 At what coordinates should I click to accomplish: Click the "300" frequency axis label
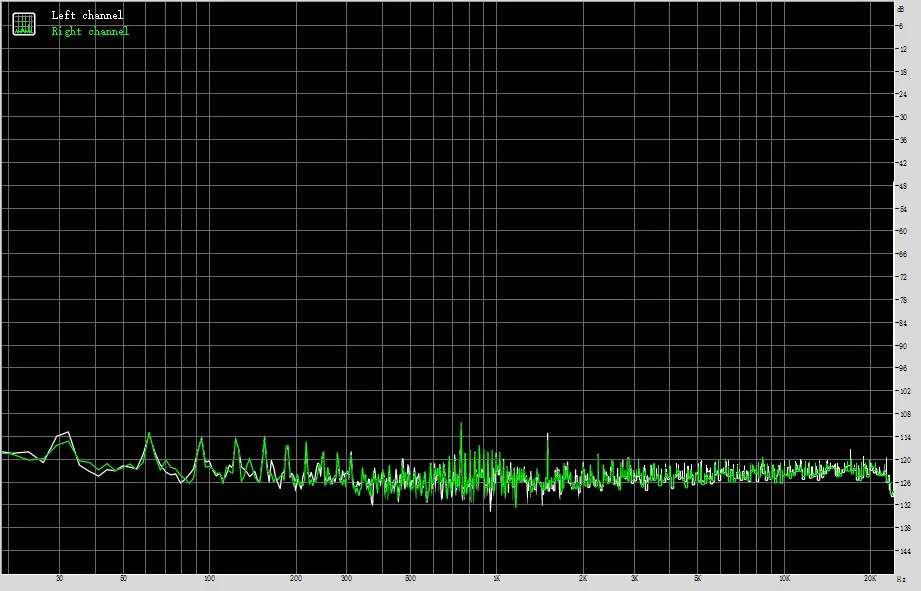point(347,579)
